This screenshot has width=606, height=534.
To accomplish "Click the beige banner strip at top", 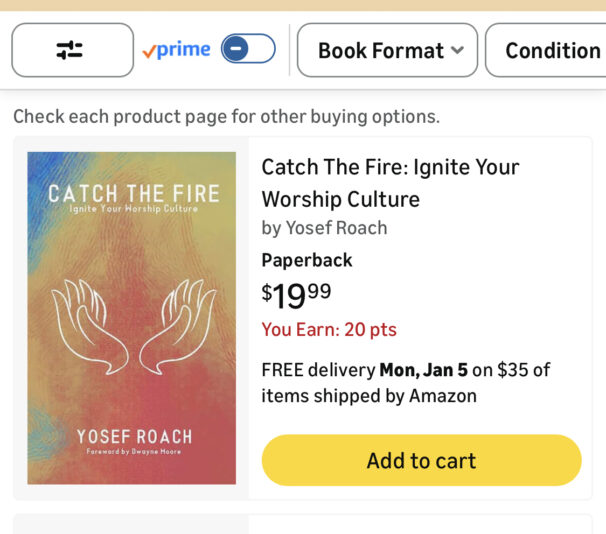I will [x=303, y=5].
